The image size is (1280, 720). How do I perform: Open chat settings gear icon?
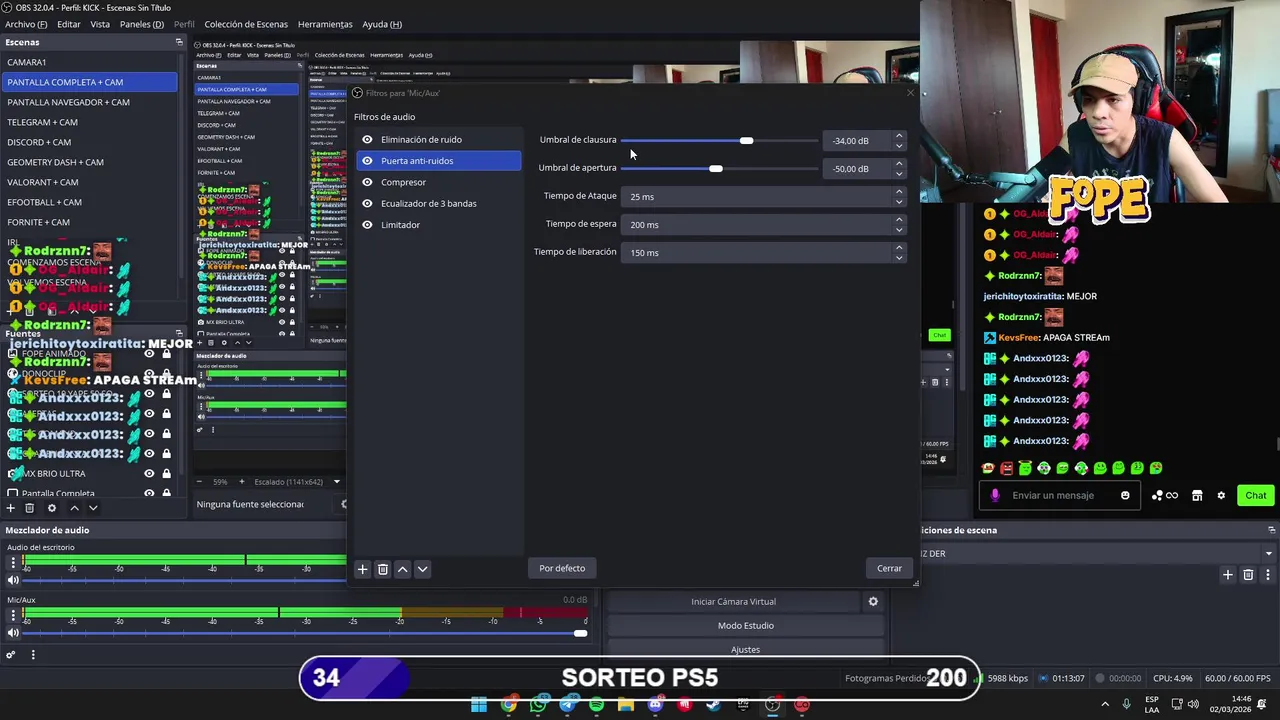(x=1221, y=495)
